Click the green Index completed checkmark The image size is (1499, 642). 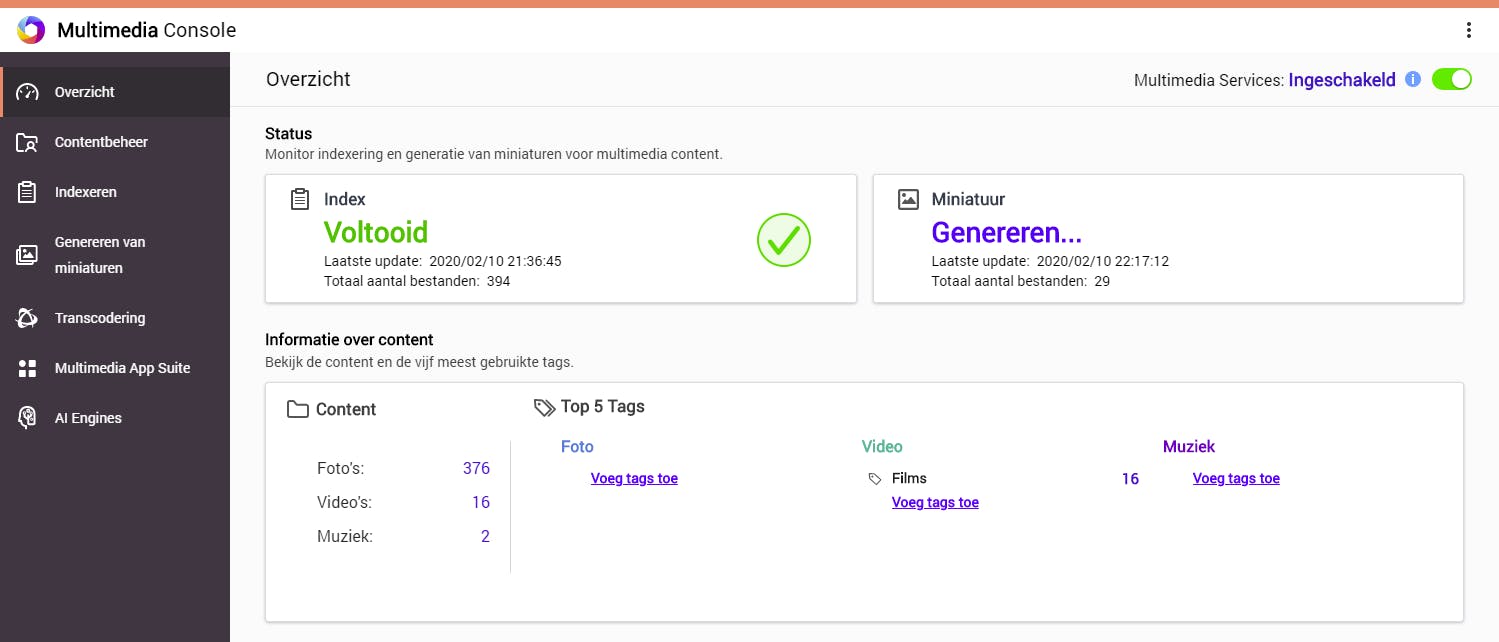pyautogui.click(x=783, y=240)
